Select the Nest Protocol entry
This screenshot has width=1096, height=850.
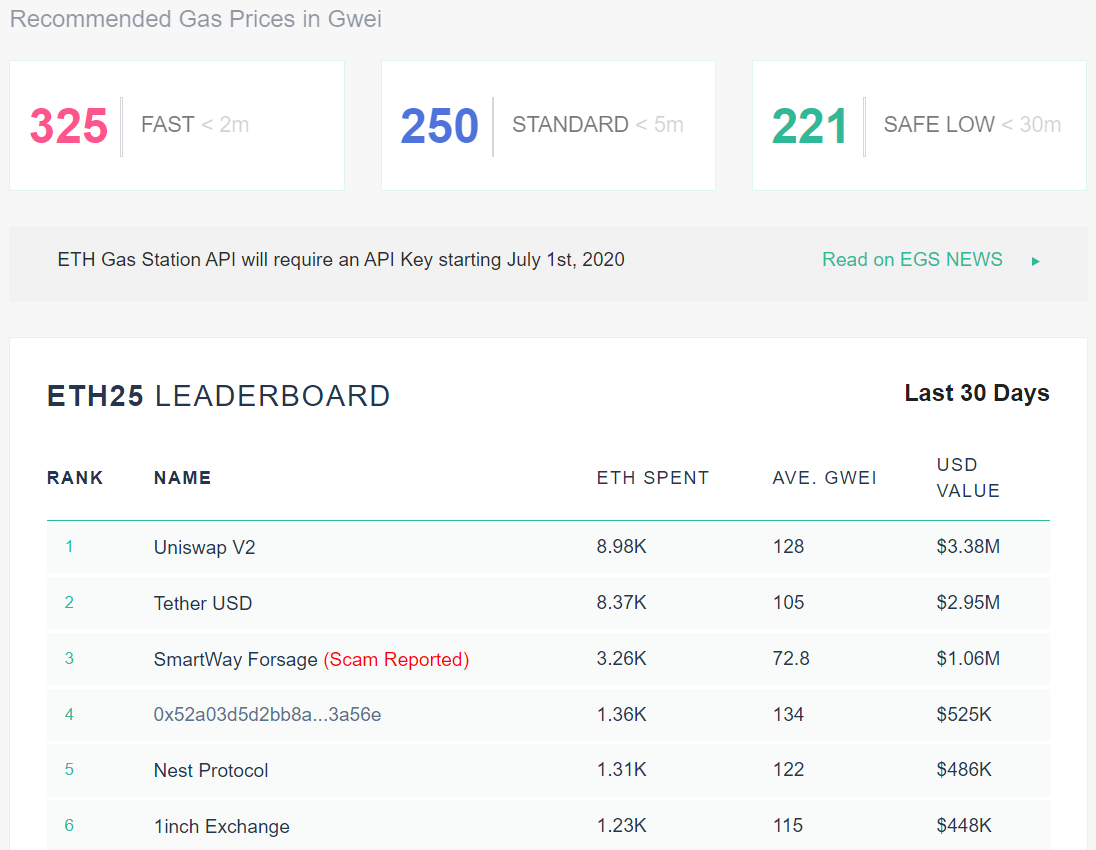tap(211, 771)
